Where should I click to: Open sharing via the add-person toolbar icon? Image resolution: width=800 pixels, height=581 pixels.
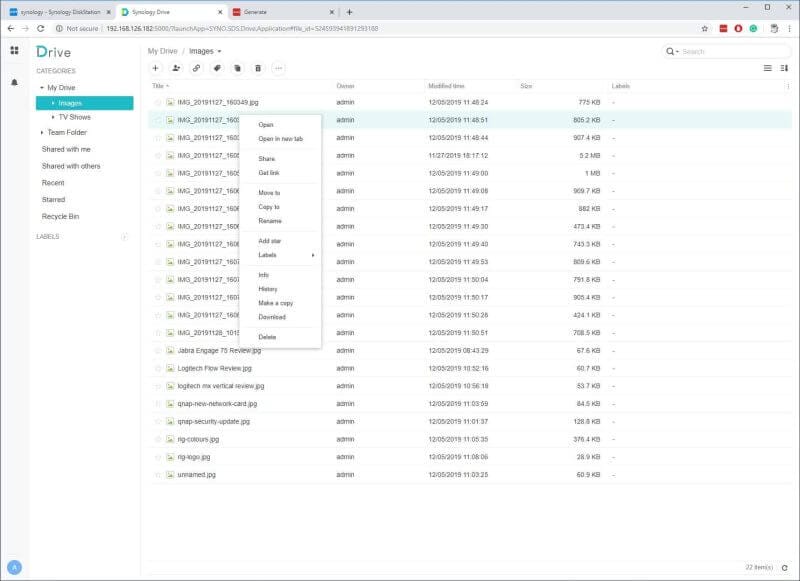(x=178, y=67)
